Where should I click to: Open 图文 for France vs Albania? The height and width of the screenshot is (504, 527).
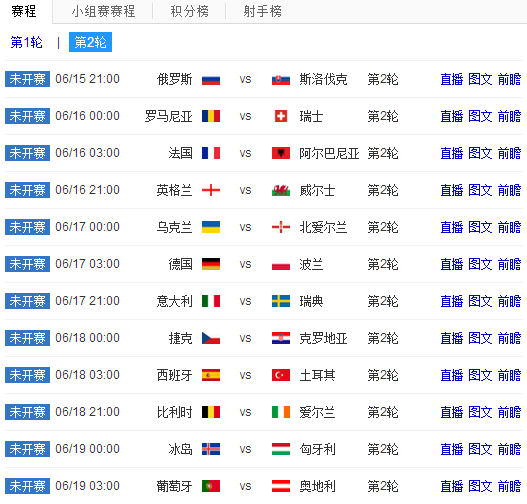(x=480, y=153)
